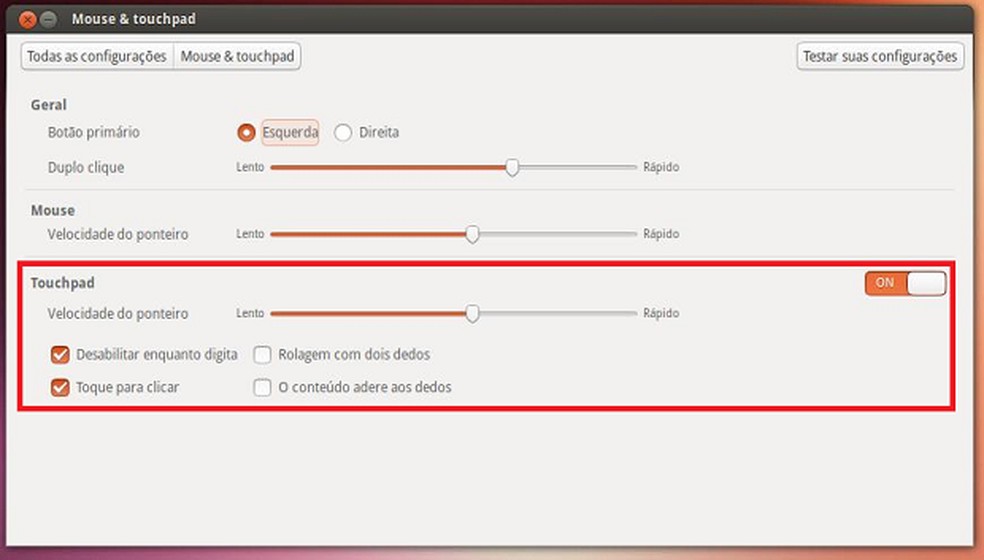Click the Touchpad section heading
The height and width of the screenshot is (560, 984).
[63, 283]
